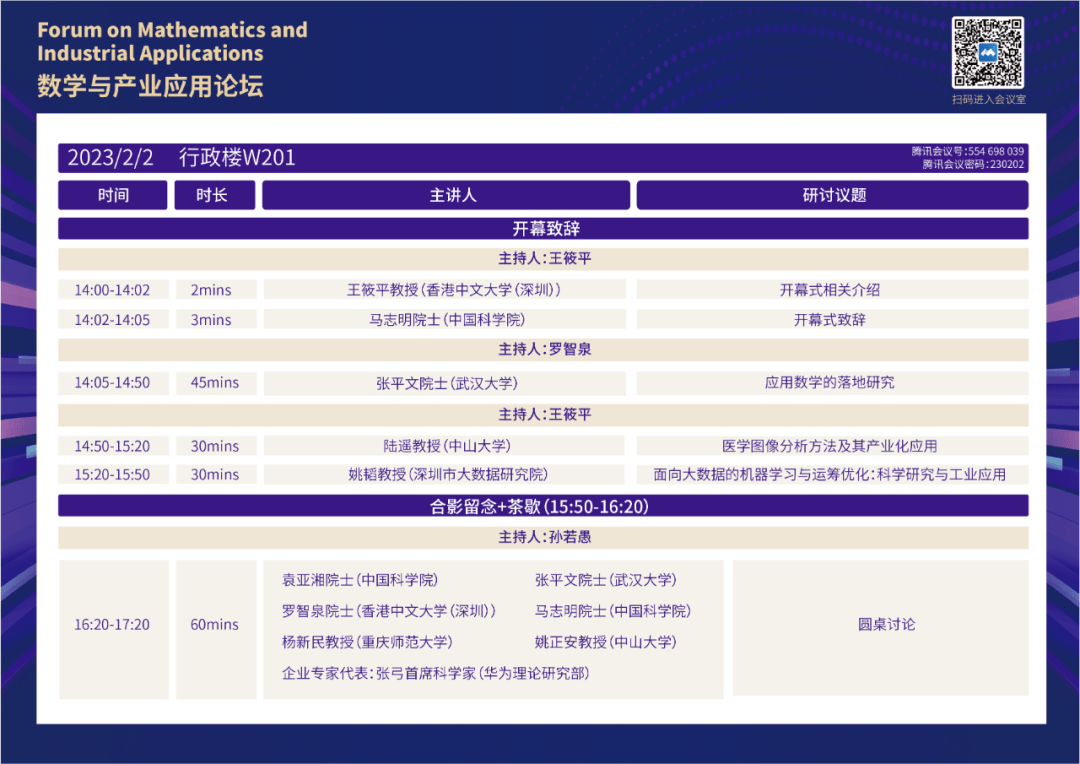
Task: Click the 15:20-15:50 time cell
Action: (113, 475)
